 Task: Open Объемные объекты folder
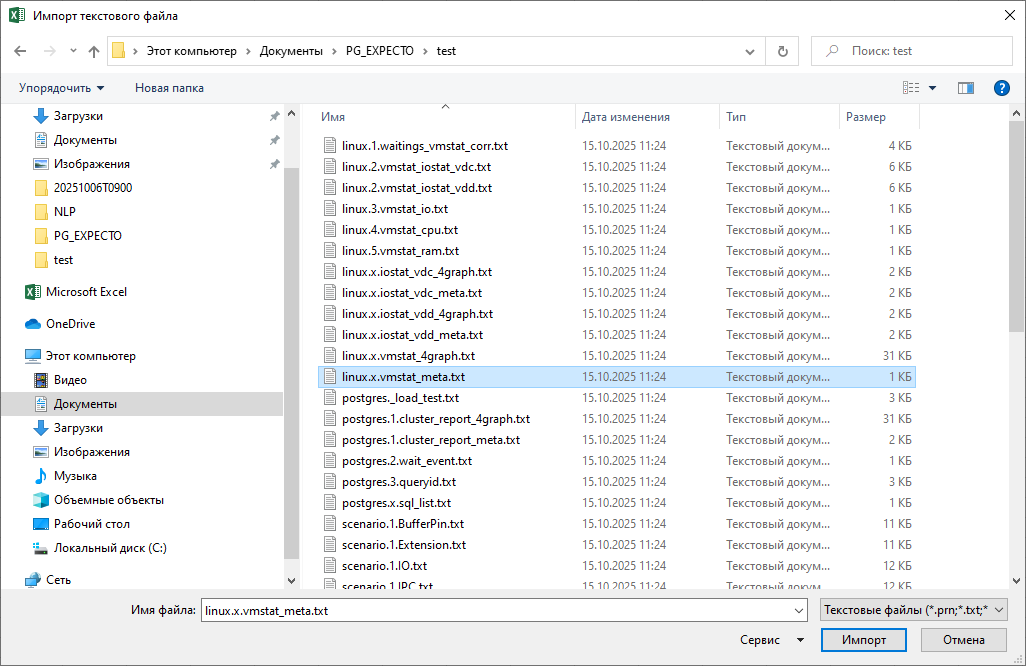tap(109, 500)
